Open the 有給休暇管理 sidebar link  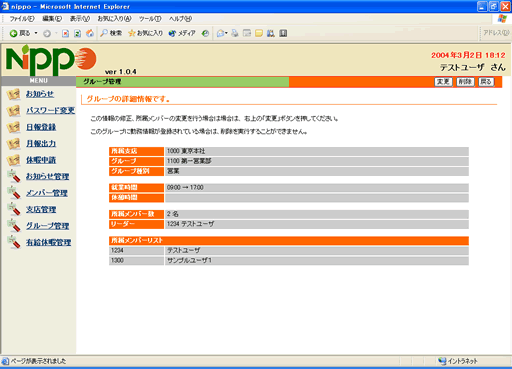point(49,242)
